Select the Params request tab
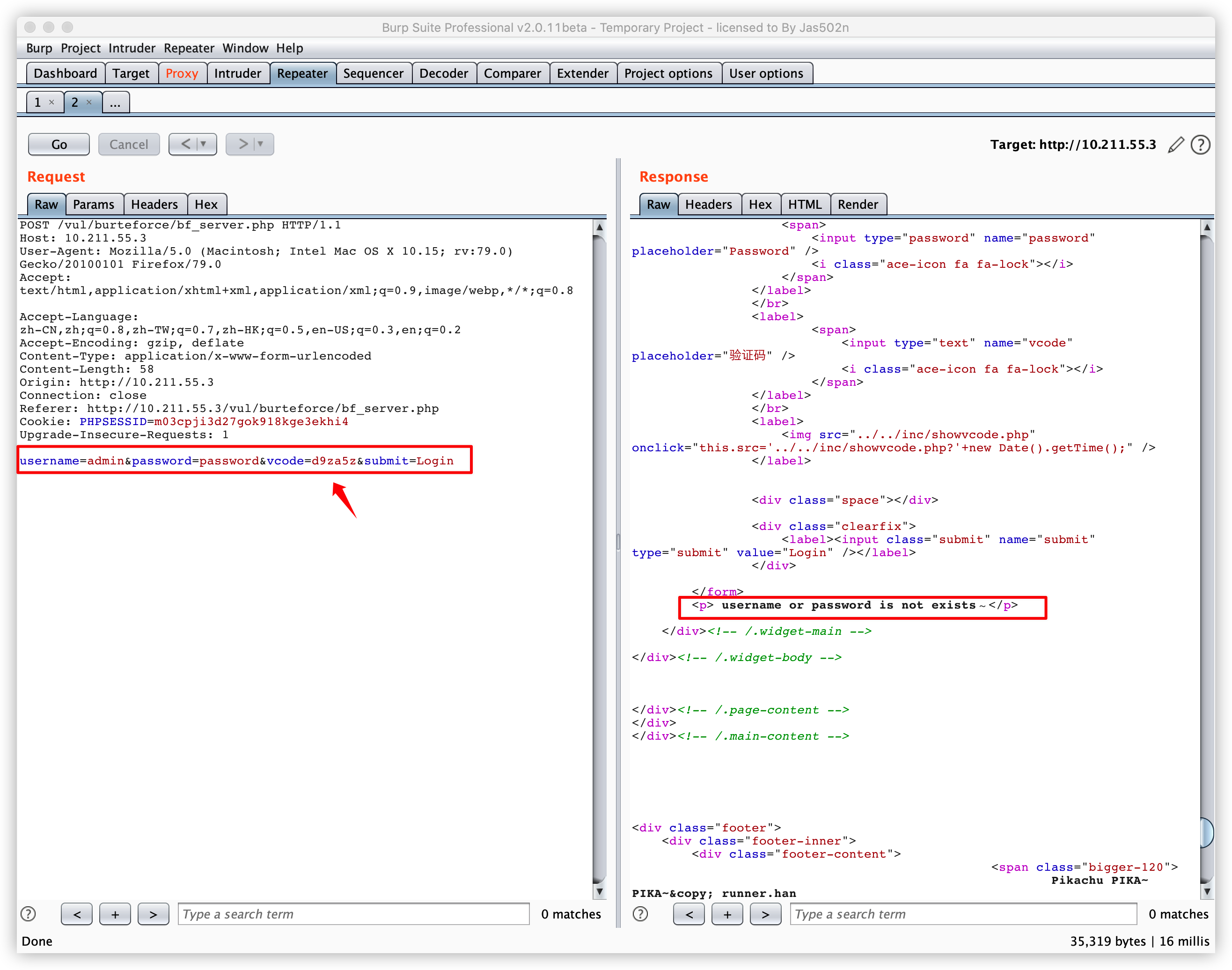The image size is (1232, 970). pyautogui.click(x=93, y=205)
